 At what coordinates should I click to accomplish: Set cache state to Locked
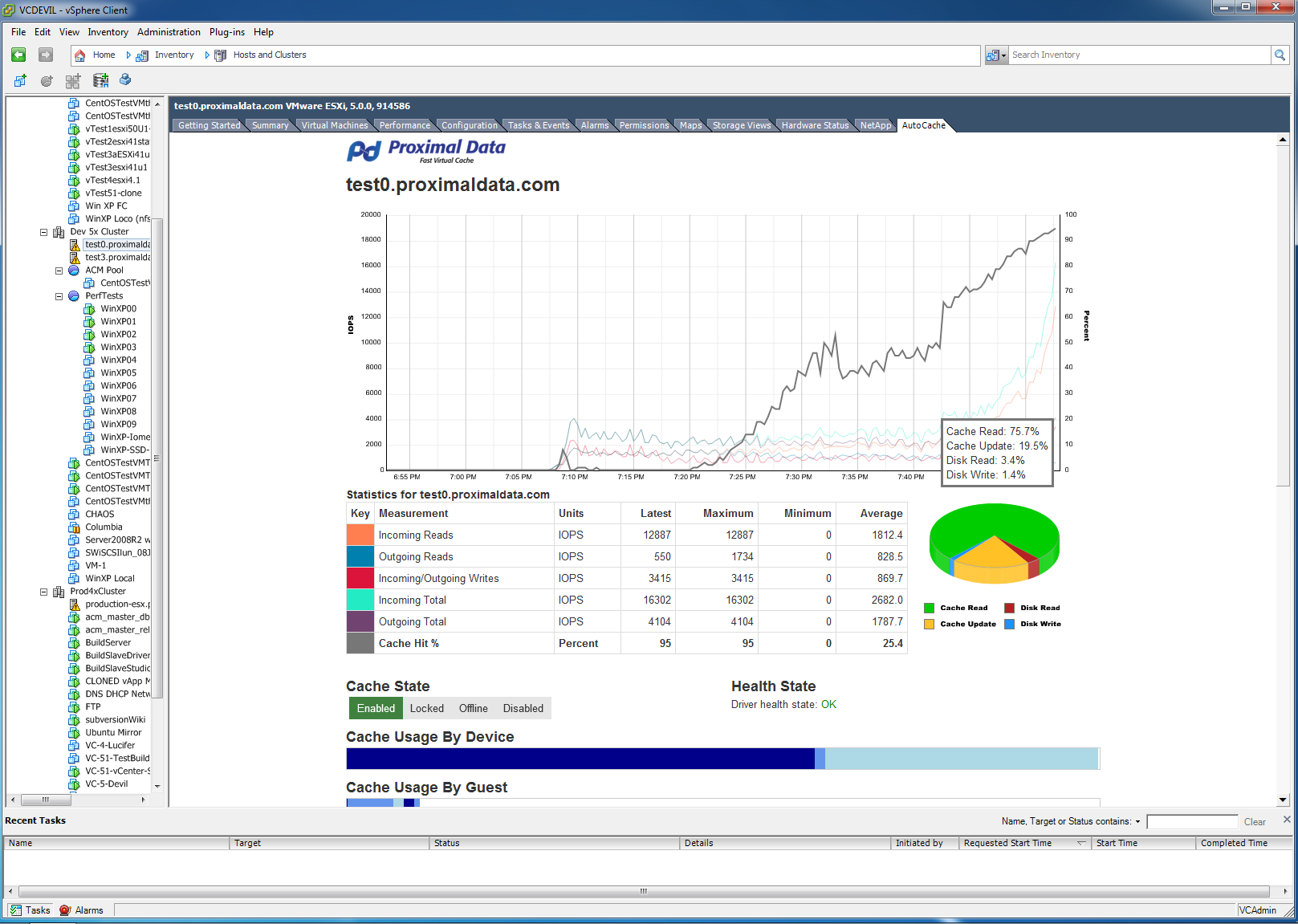[426, 708]
